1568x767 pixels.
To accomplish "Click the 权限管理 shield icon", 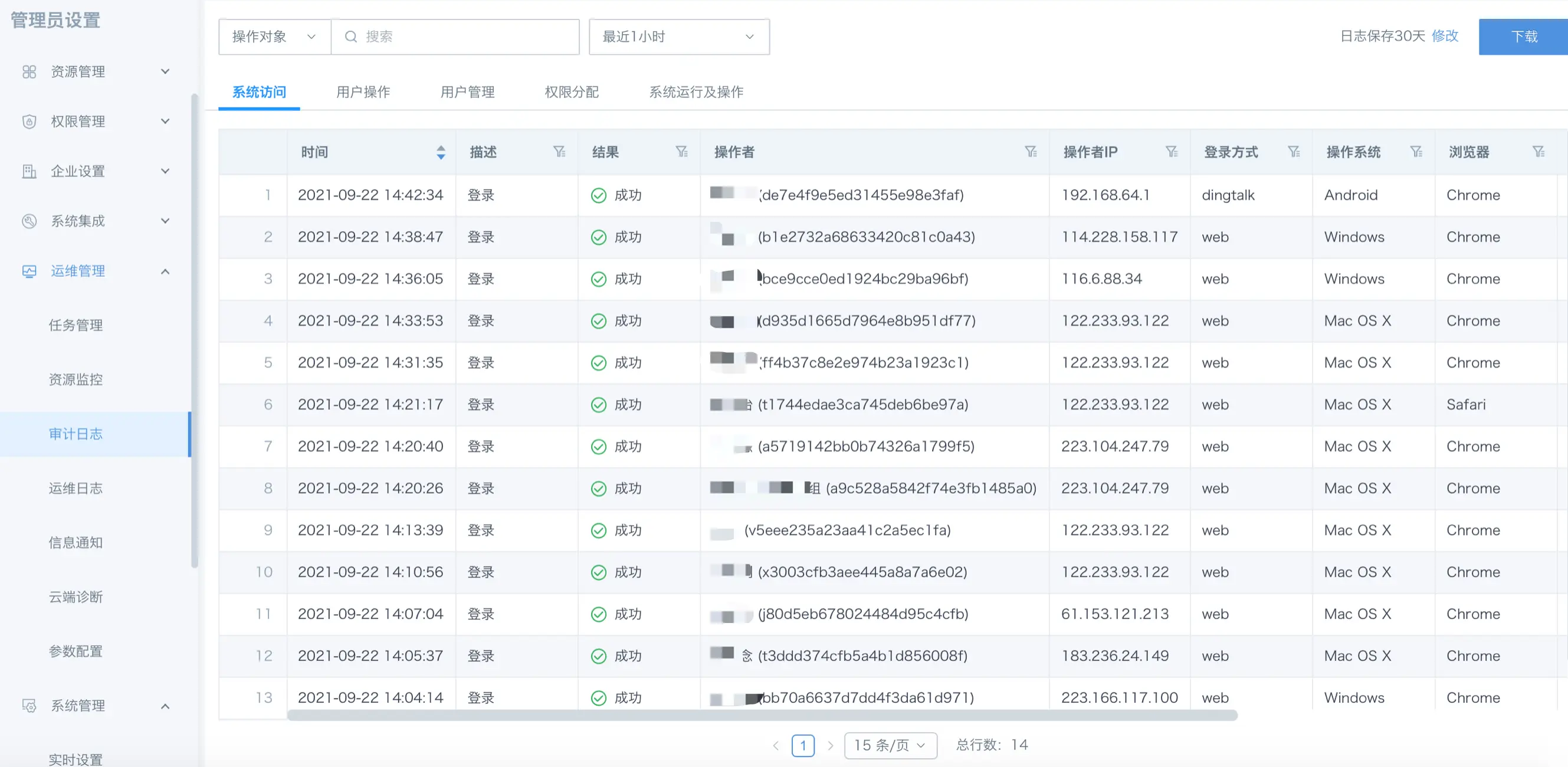I will [29, 122].
